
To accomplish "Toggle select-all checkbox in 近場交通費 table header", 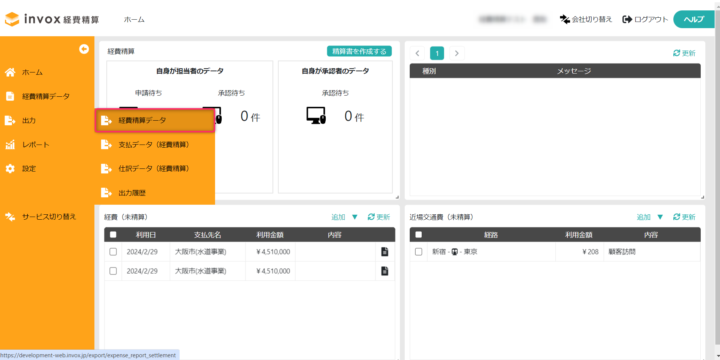I will click(x=418, y=235).
